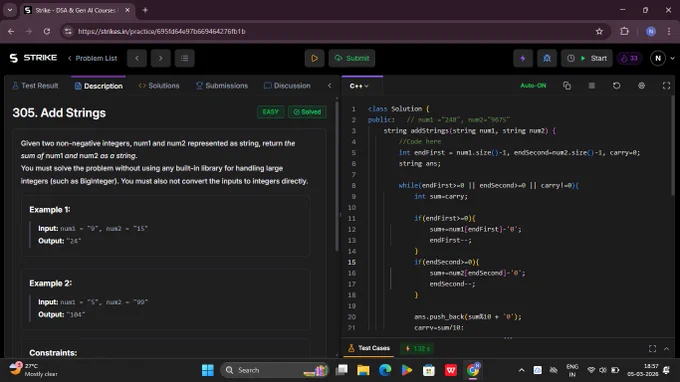Image resolution: width=680 pixels, height=382 pixels.
Task: Click the Solved status badge
Action: [x=307, y=112]
